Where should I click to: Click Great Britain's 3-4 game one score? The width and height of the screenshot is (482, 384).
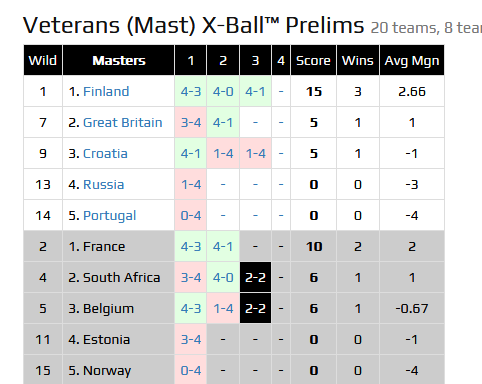(191, 123)
